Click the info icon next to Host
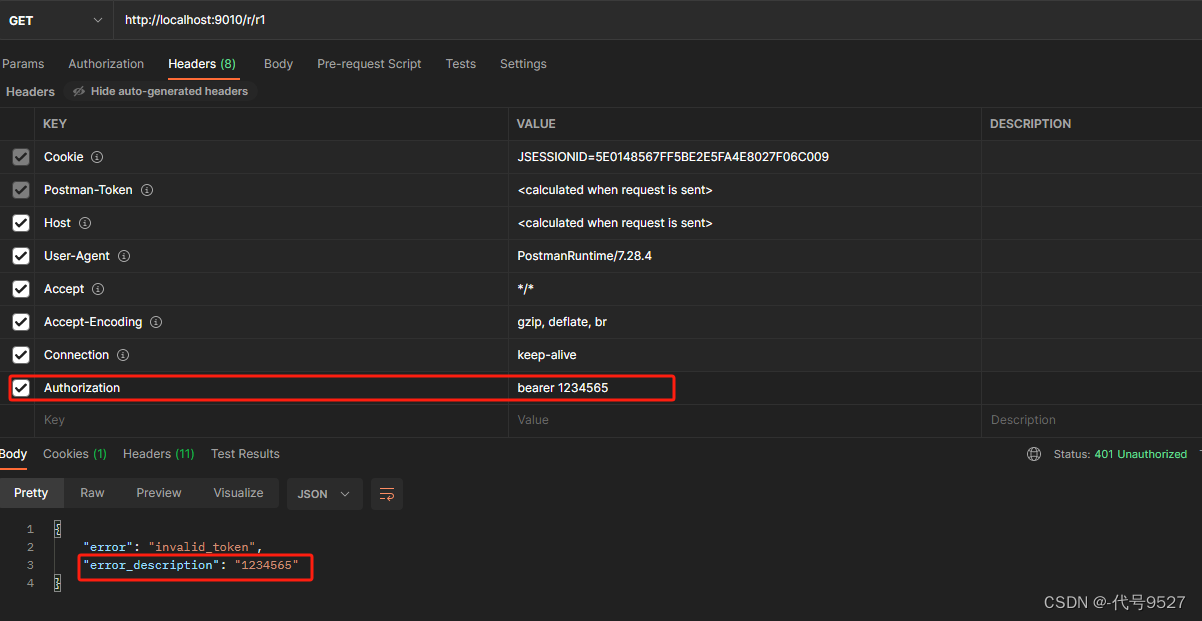The image size is (1202, 621). 85,223
